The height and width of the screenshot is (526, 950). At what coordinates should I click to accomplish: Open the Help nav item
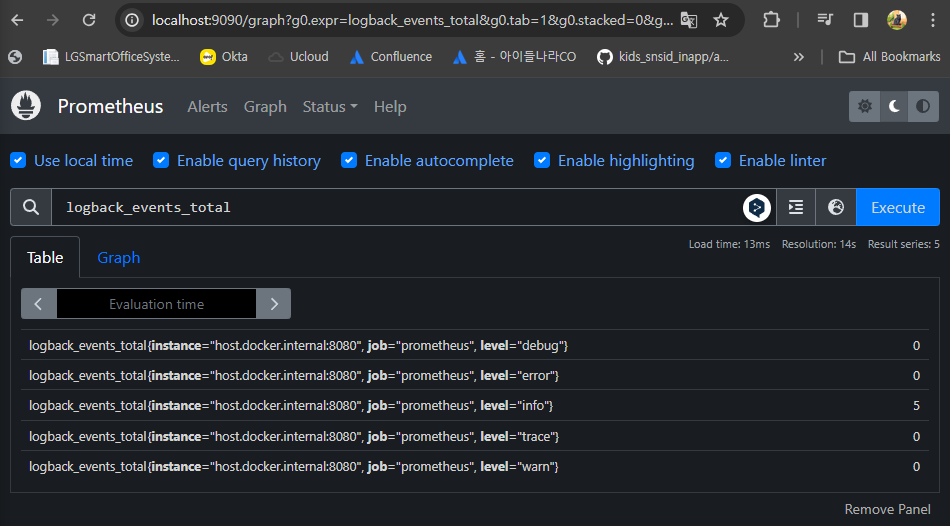pos(390,107)
